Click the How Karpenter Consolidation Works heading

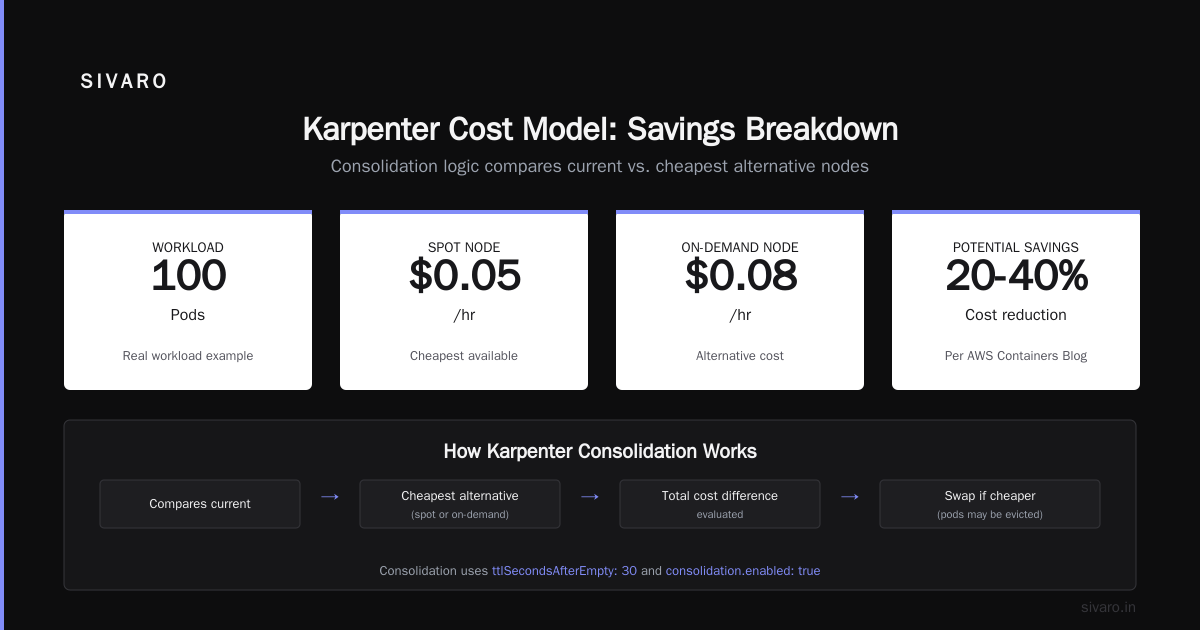click(600, 451)
